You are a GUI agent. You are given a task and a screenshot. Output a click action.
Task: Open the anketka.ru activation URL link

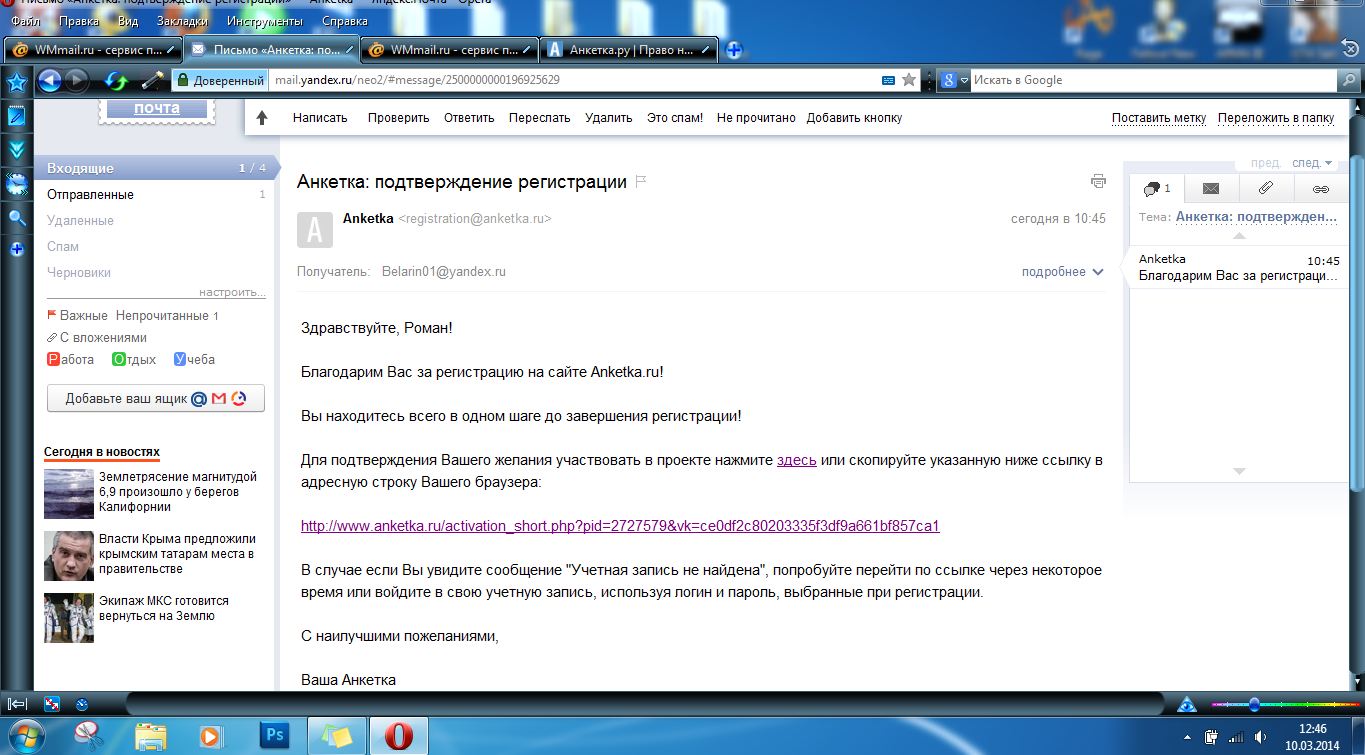tap(620, 526)
